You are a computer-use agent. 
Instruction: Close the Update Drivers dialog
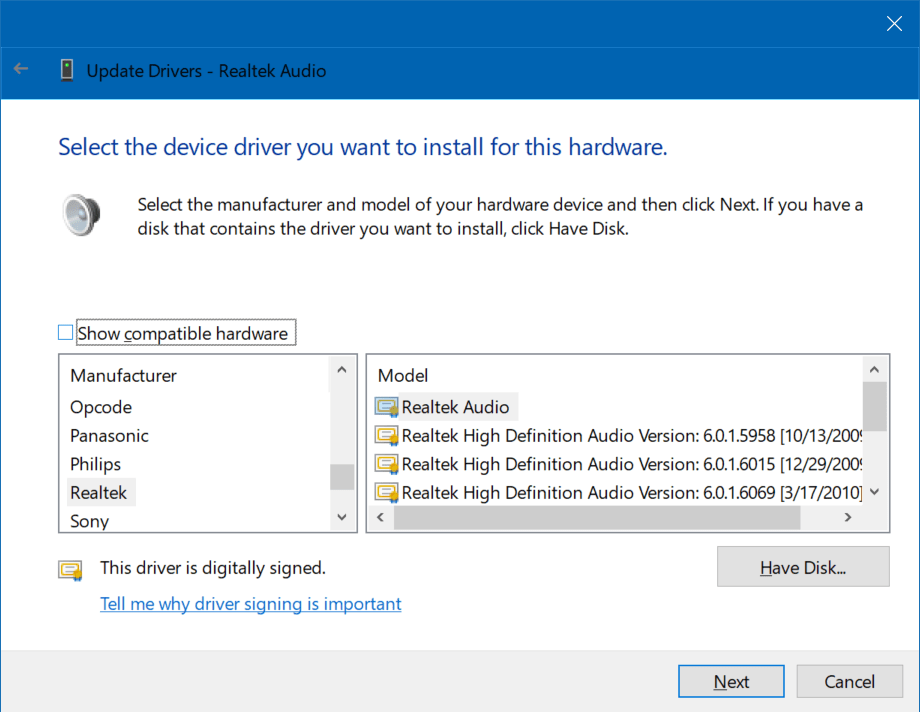[894, 23]
